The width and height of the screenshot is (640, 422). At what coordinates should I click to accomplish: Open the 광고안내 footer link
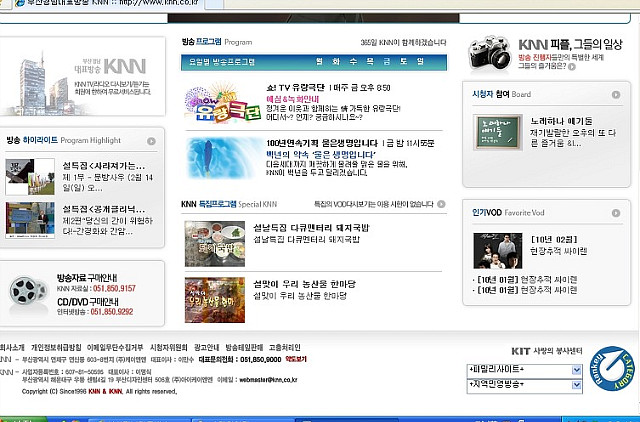click(207, 348)
